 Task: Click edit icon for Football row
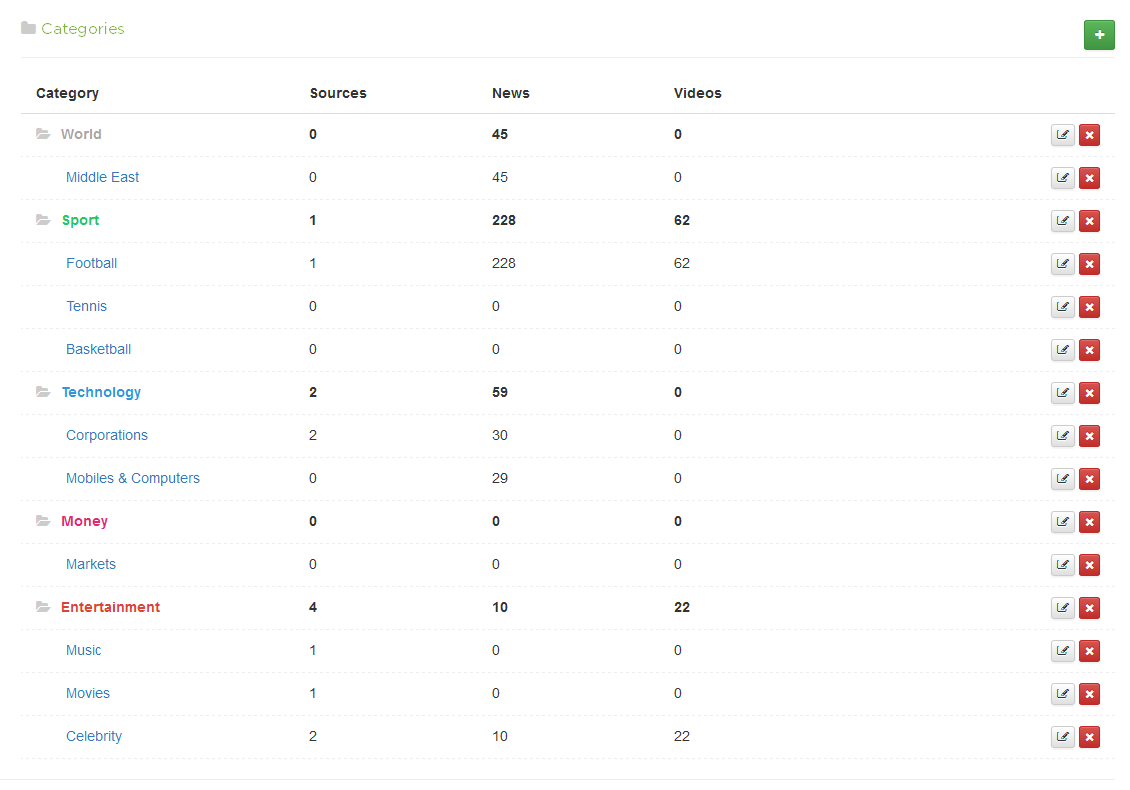click(1063, 264)
